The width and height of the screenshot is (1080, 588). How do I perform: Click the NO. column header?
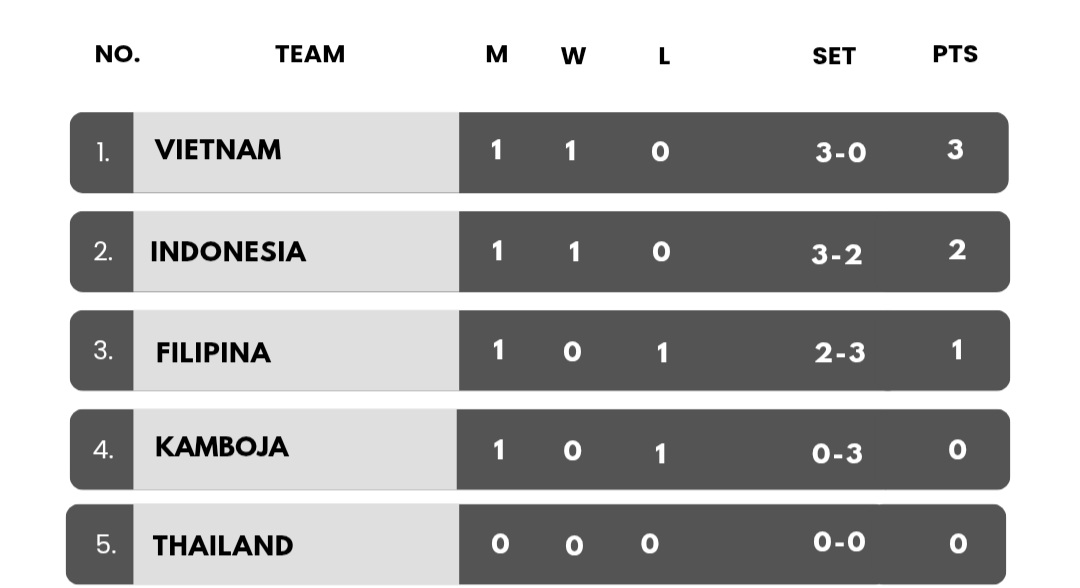(x=118, y=54)
